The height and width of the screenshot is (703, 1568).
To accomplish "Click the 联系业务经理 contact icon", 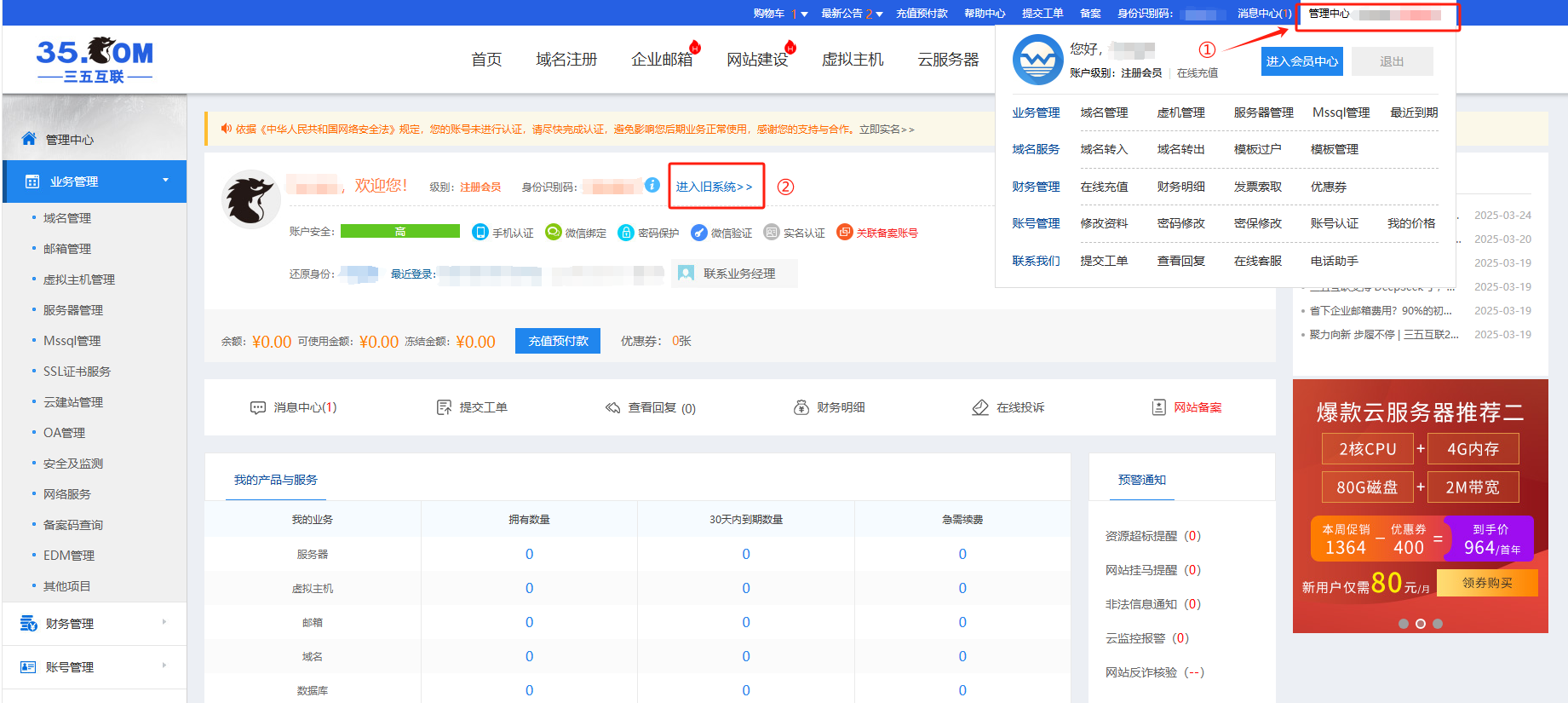I will point(686,274).
